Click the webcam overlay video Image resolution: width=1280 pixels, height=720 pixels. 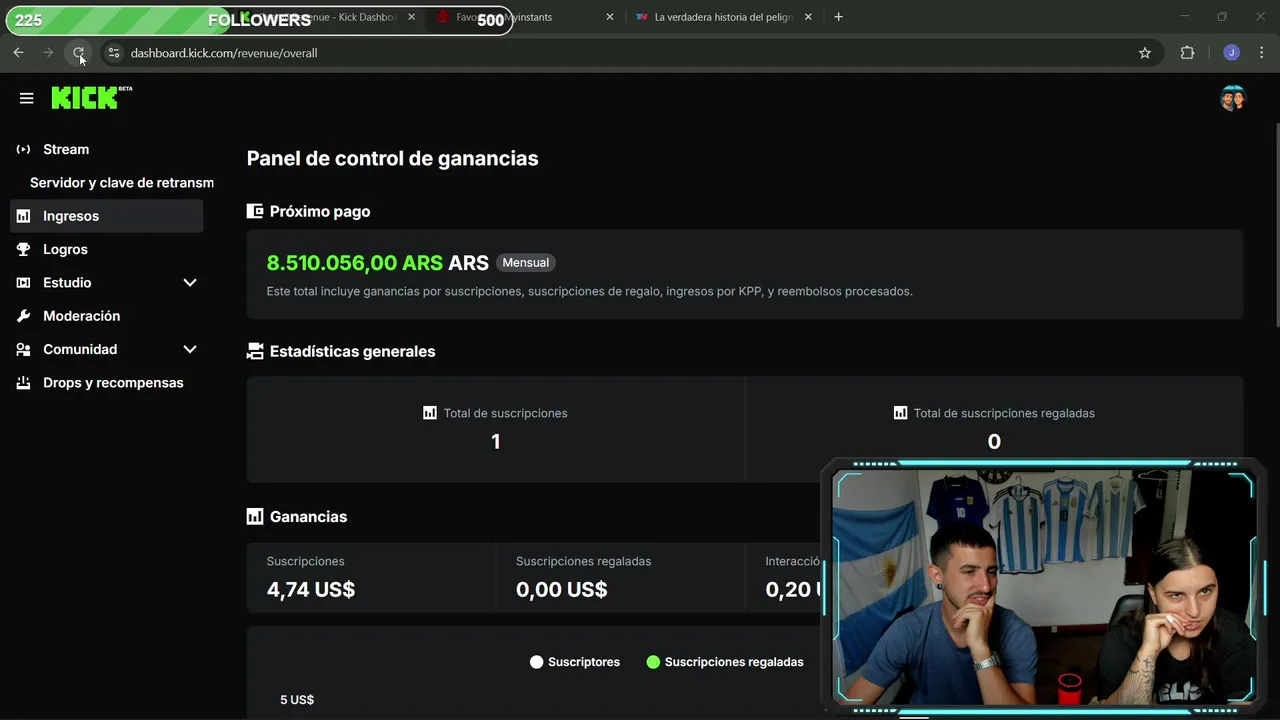[1044, 586]
